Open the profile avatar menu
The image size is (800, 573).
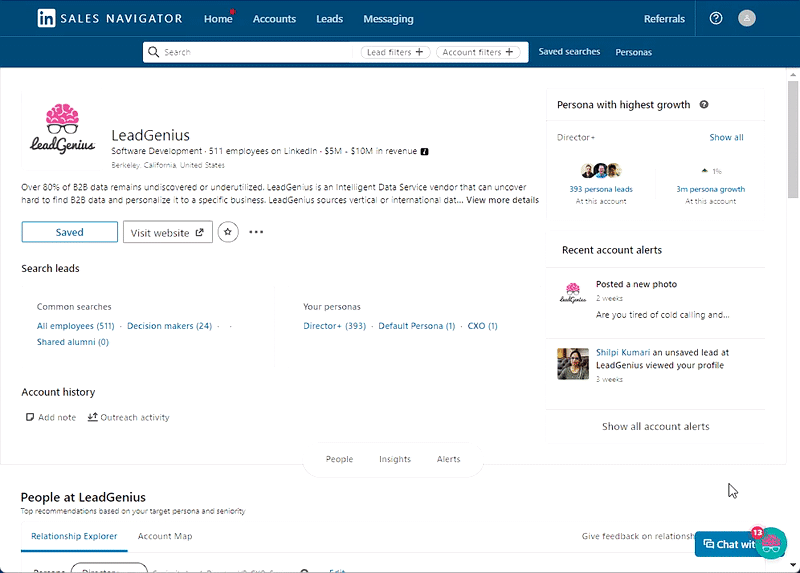tap(746, 18)
